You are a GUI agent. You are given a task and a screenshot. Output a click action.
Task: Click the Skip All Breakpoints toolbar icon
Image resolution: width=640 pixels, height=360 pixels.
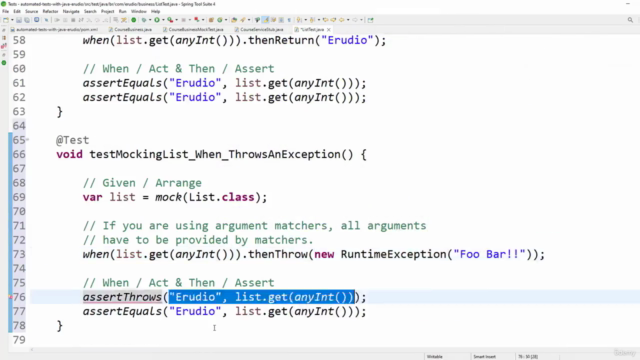[46, 20]
